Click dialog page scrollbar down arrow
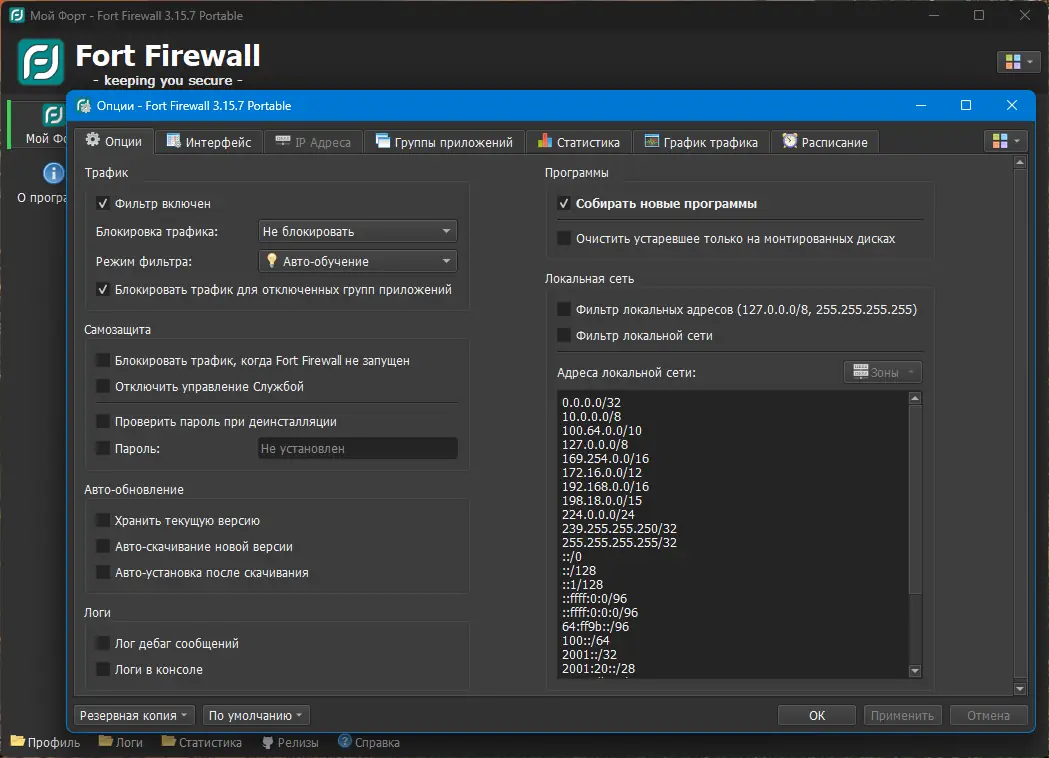 1020,688
